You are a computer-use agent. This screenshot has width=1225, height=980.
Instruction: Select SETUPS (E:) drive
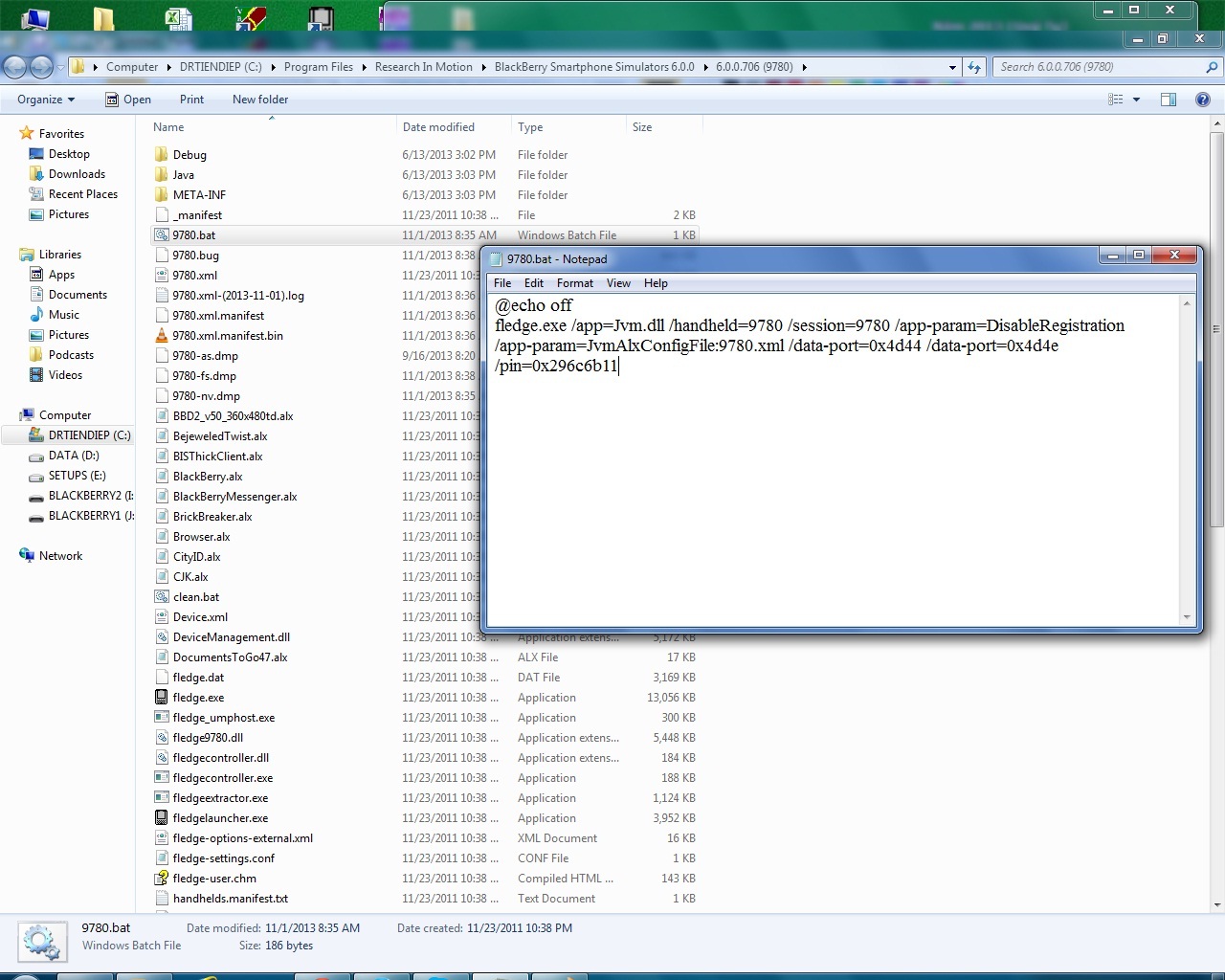pyautogui.click(x=77, y=476)
